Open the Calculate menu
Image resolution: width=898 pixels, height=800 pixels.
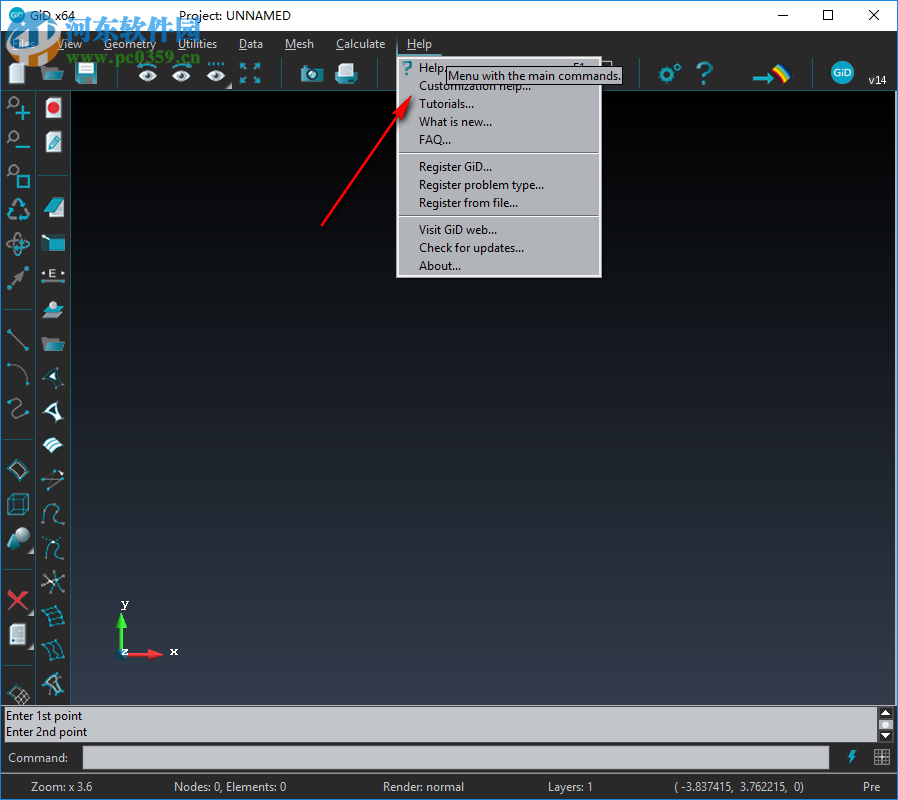pyautogui.click(x=360, y=44)
